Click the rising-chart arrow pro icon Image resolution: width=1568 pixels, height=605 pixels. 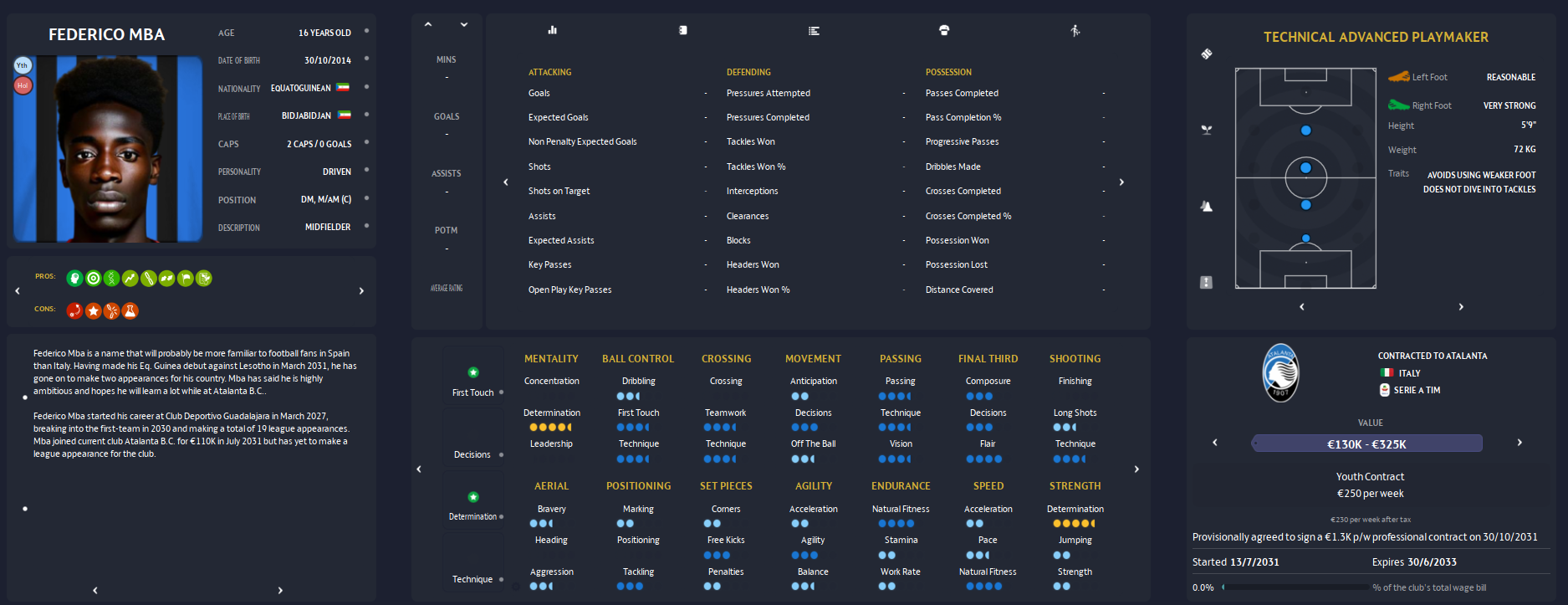[x=130, y=279]
